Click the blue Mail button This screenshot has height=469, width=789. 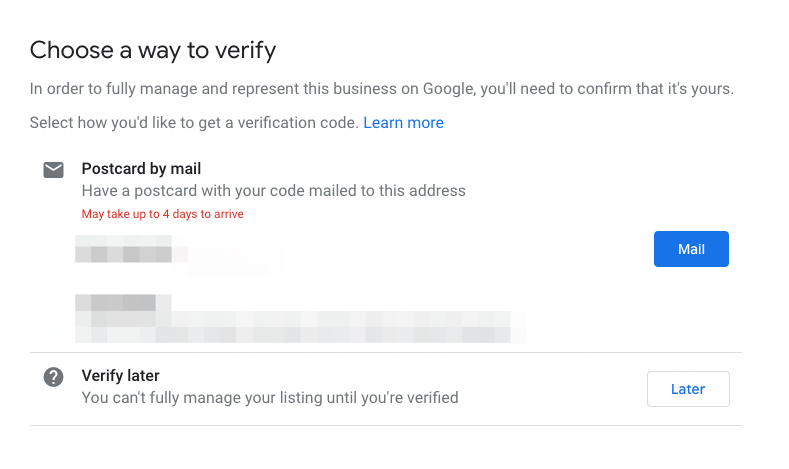coord(691,249)
